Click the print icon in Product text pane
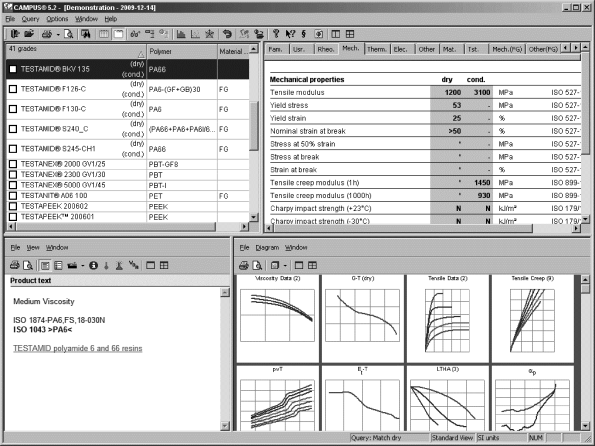 [x=15, y=265]
